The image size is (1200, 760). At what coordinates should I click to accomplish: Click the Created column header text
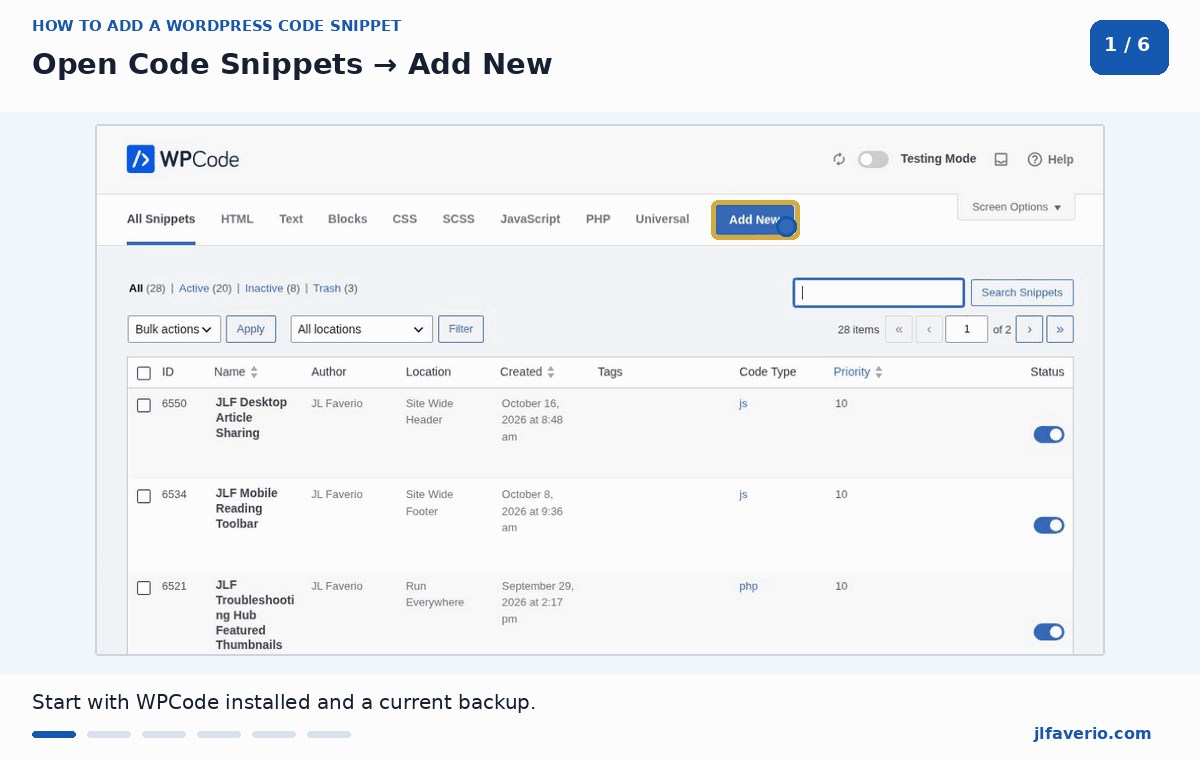click(x=521, y=372)
